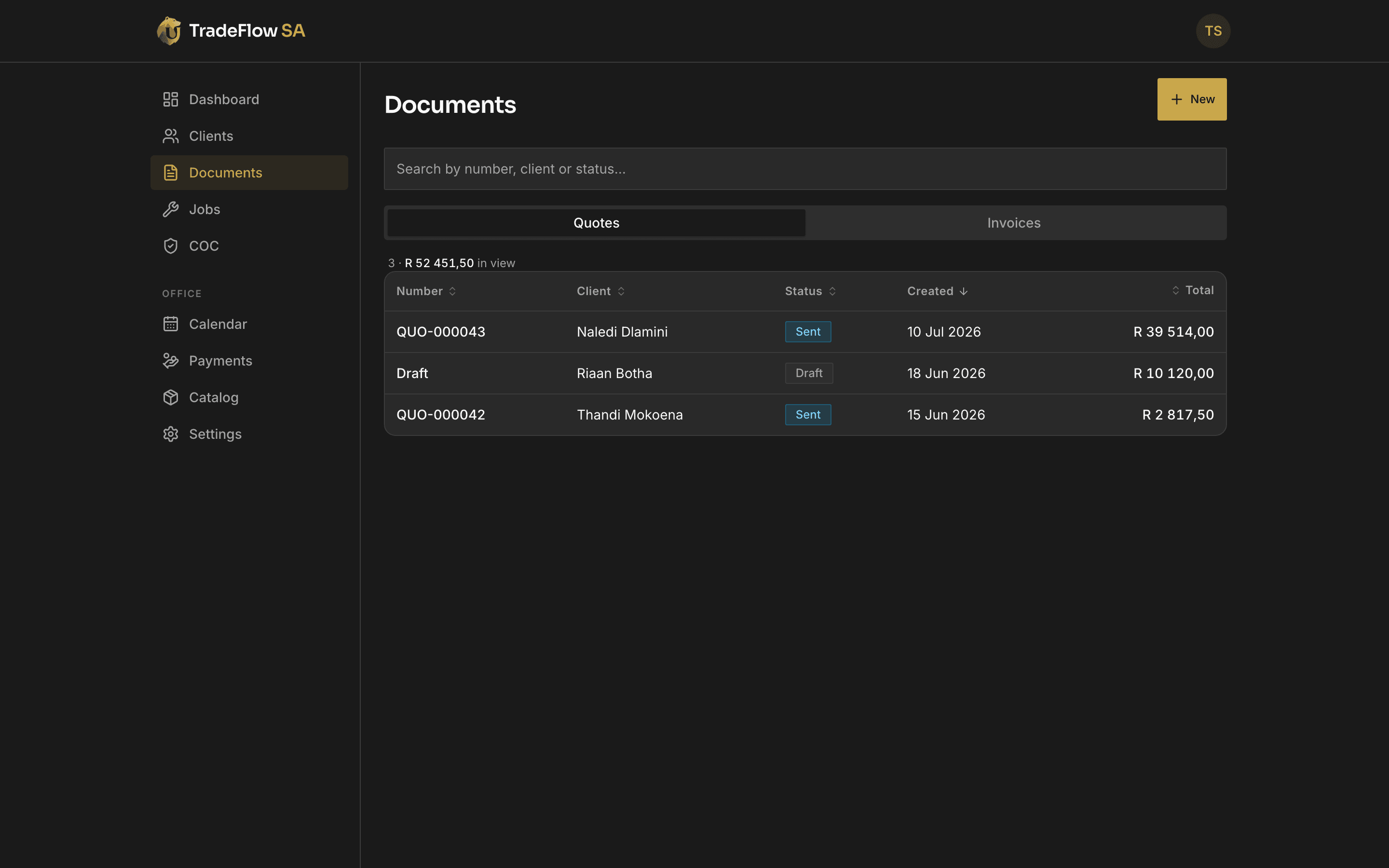Image resolution: width=1389 pixels, height=868 pixels.
Task: Click the Clients people icon
Action: pos(170,136)
